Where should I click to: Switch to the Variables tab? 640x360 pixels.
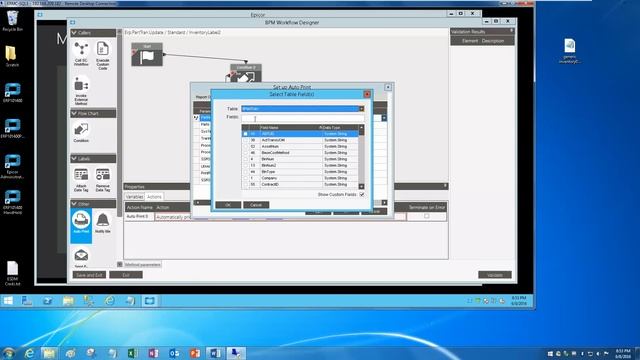click(134, 197)
